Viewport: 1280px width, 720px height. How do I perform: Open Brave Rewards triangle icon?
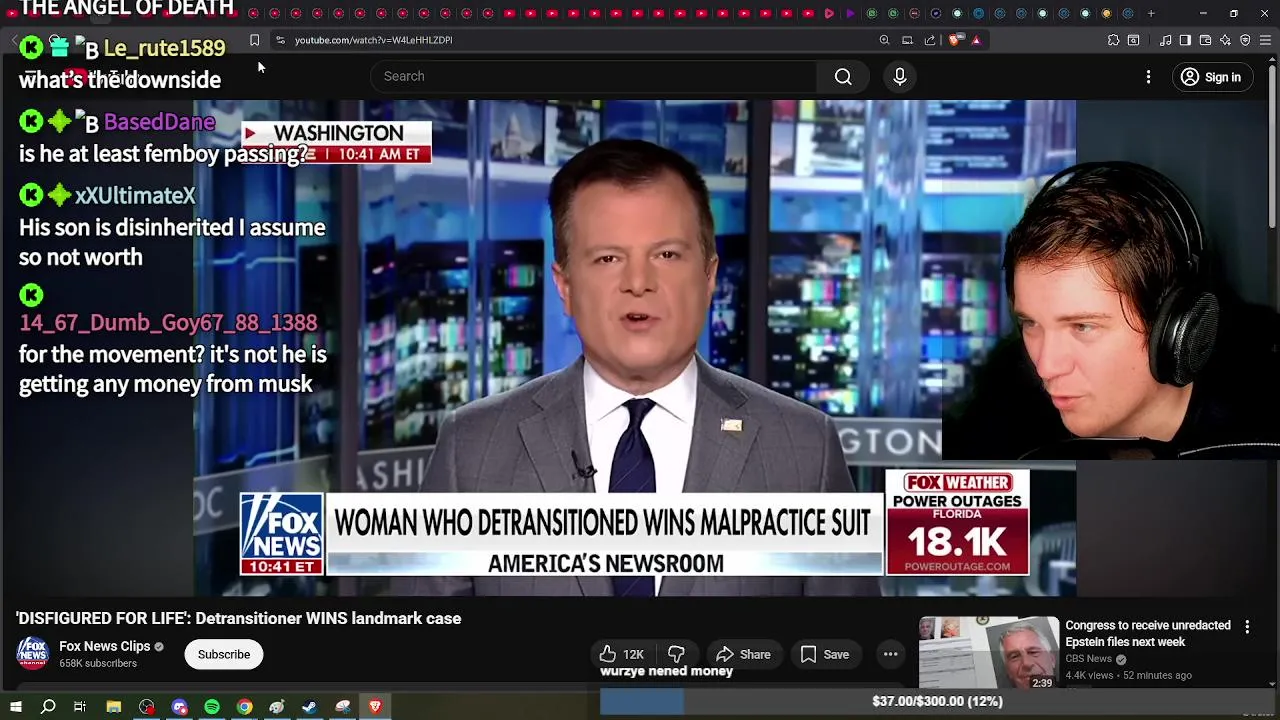(x=976, y=40)
